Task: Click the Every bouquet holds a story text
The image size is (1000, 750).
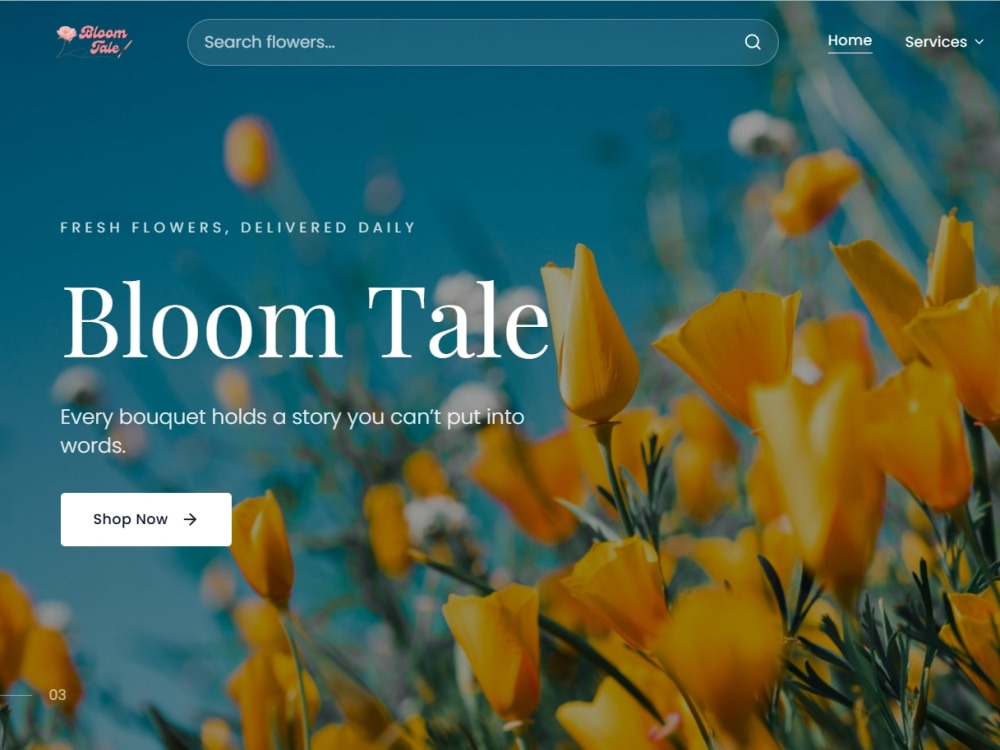Action: (292, 431)
